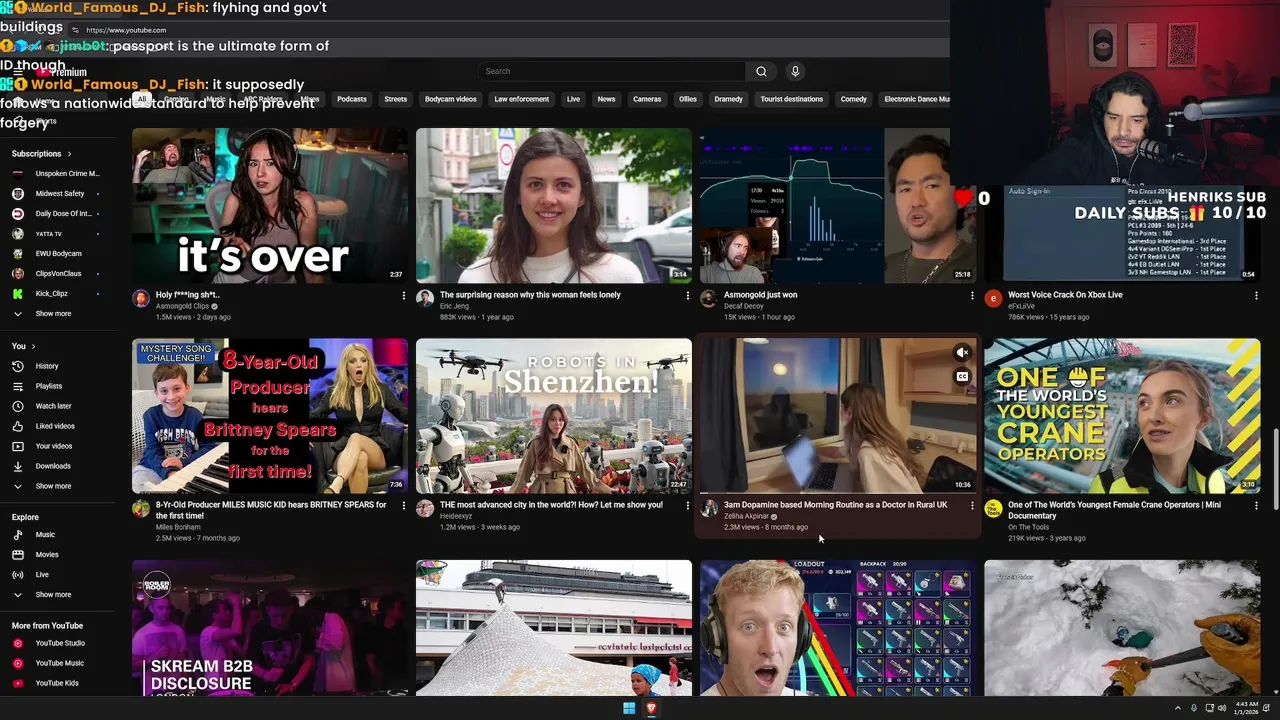Open YouTube Music link
This screenshot has width=1280, height=720.
click(x=60, y=663)
